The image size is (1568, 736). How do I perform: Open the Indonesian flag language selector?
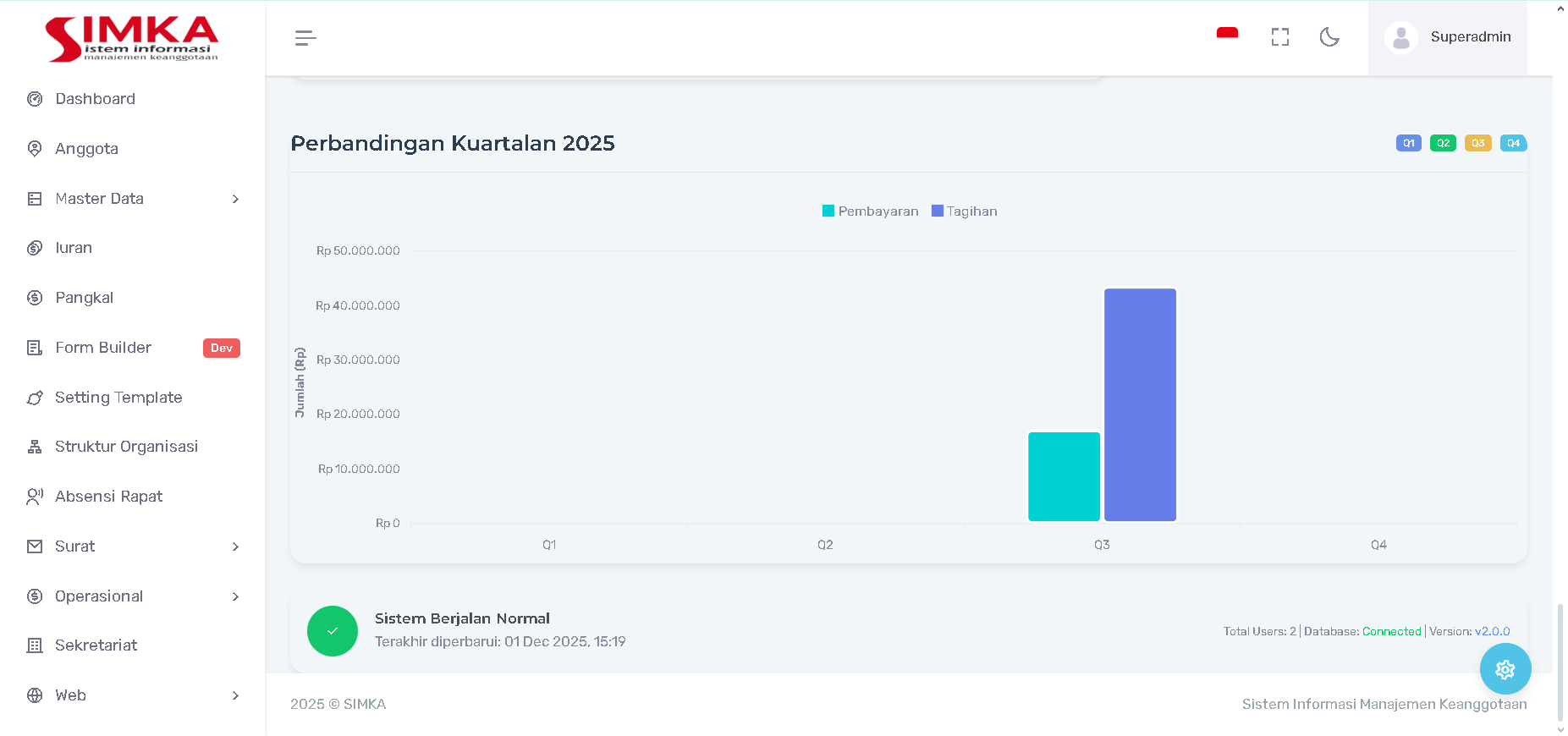[x=1227, y=36]
